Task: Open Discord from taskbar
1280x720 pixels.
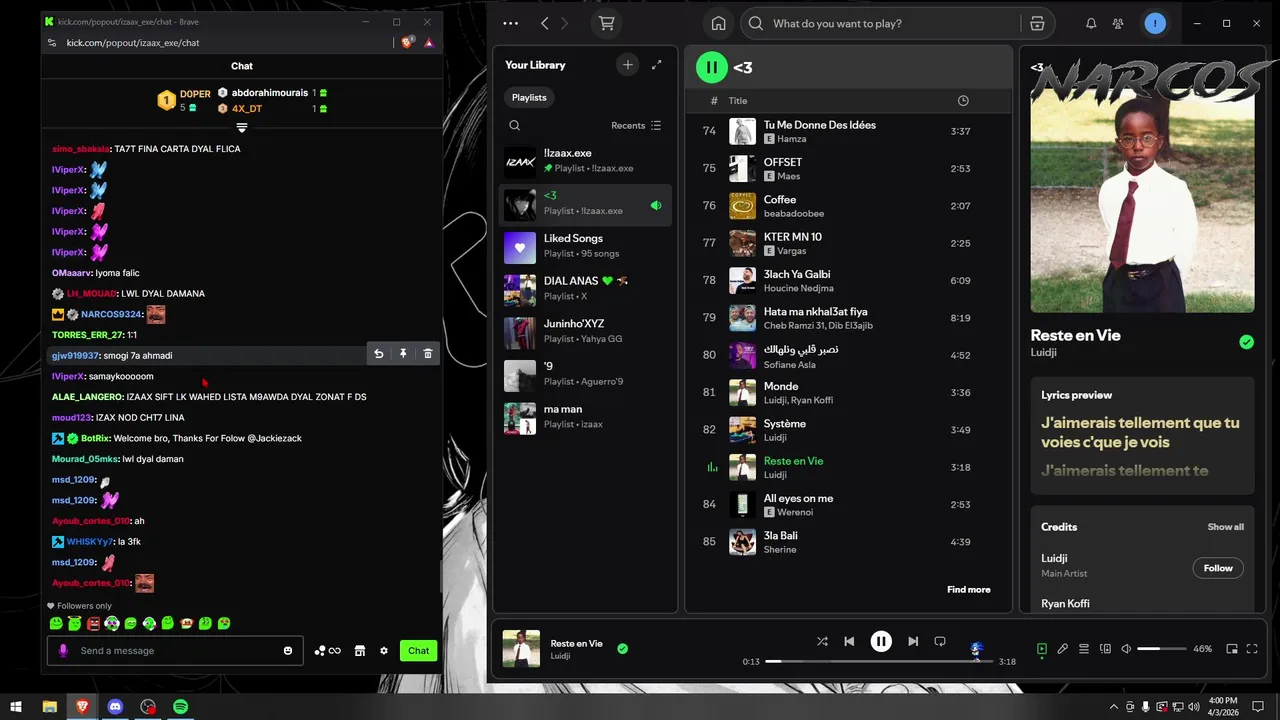Action: pyautogui.click(x=115, y=707)
